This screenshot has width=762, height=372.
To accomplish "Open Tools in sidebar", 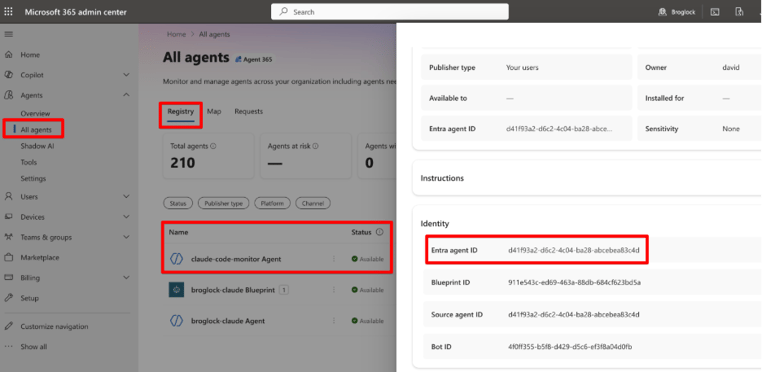I will click(29, 162).
